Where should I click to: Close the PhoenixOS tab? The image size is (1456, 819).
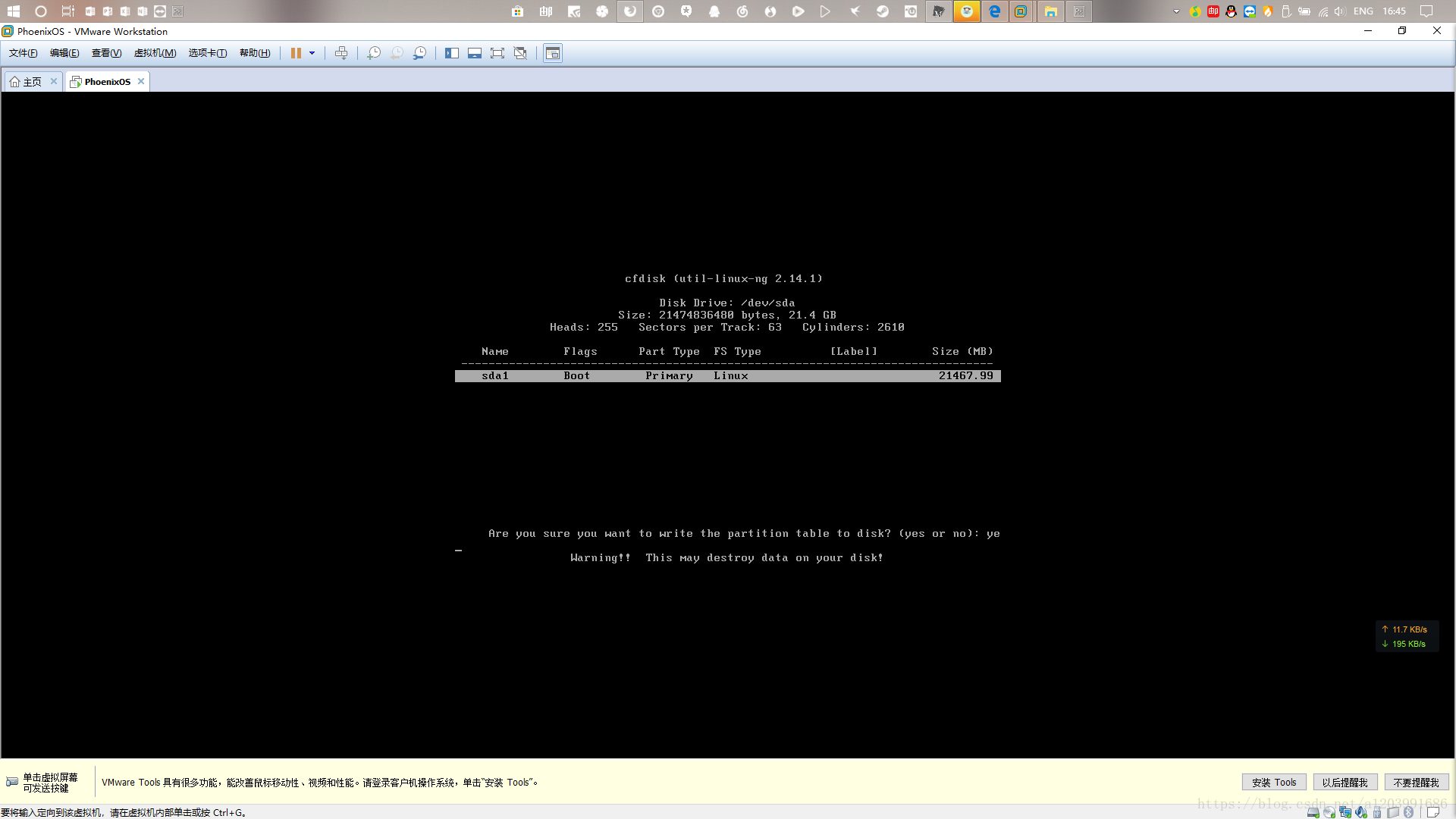(x=141, y=81)
